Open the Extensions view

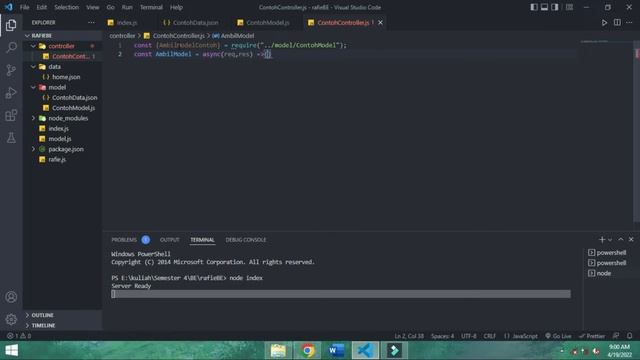[11, 116]
